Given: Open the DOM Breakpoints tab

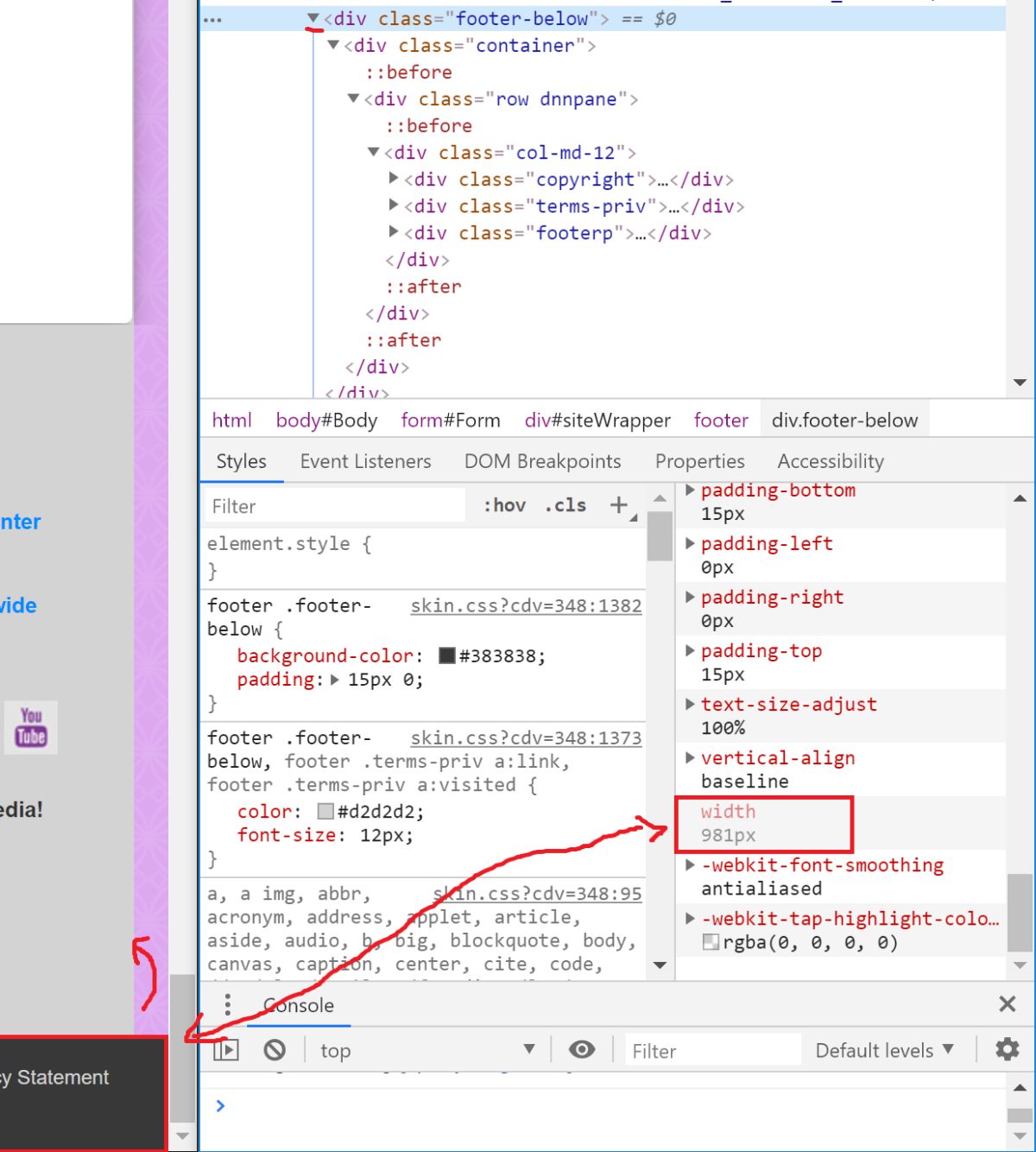Looking at the screenshot, I should 542,461.
